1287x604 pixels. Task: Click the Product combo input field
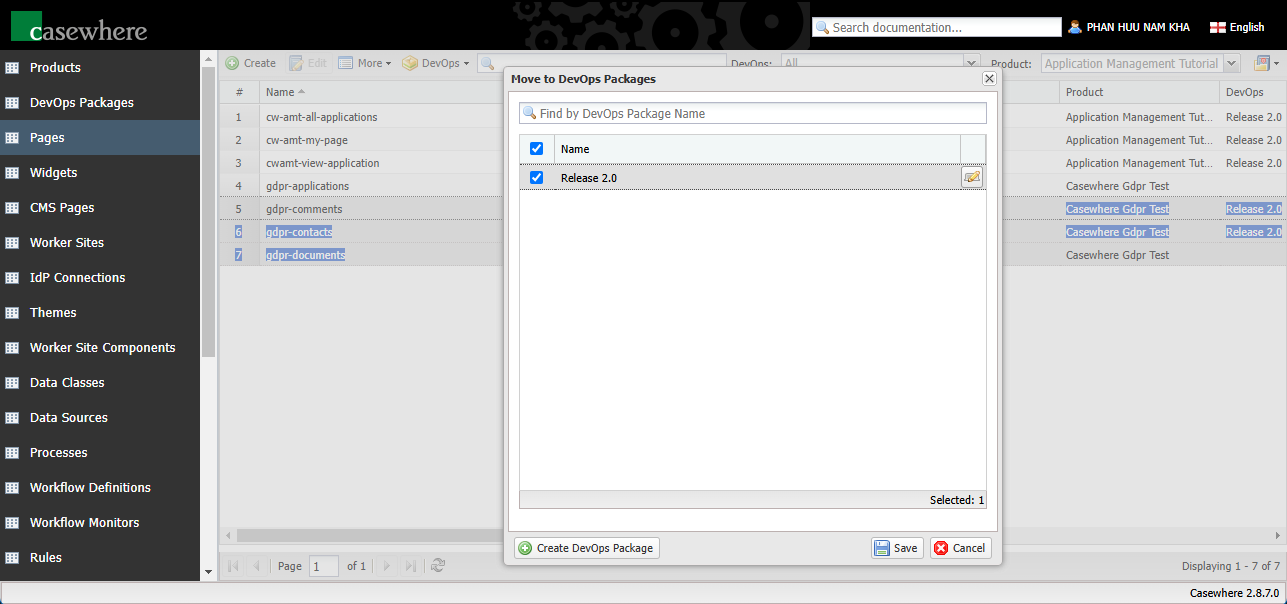tap(1132, 63)
